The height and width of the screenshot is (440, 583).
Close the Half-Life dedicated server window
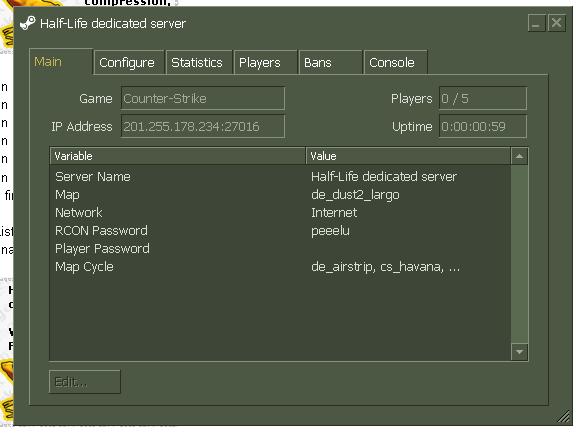click(556, 23)
